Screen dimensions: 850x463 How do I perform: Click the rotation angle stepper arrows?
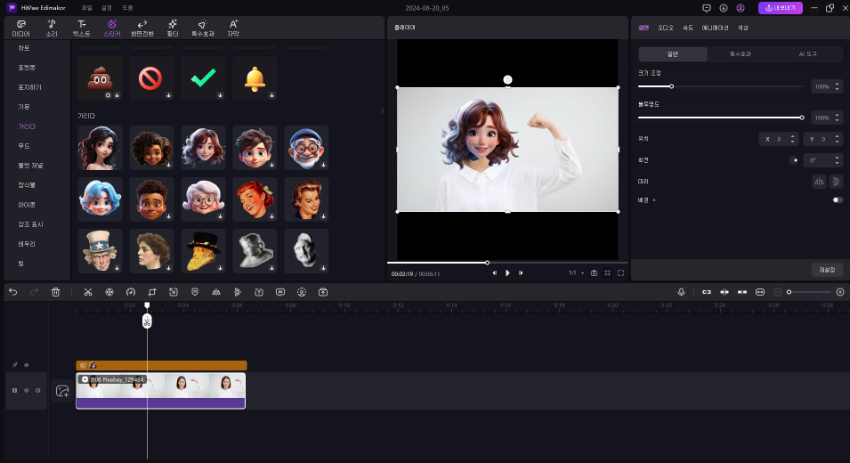[x=838, y=159]
